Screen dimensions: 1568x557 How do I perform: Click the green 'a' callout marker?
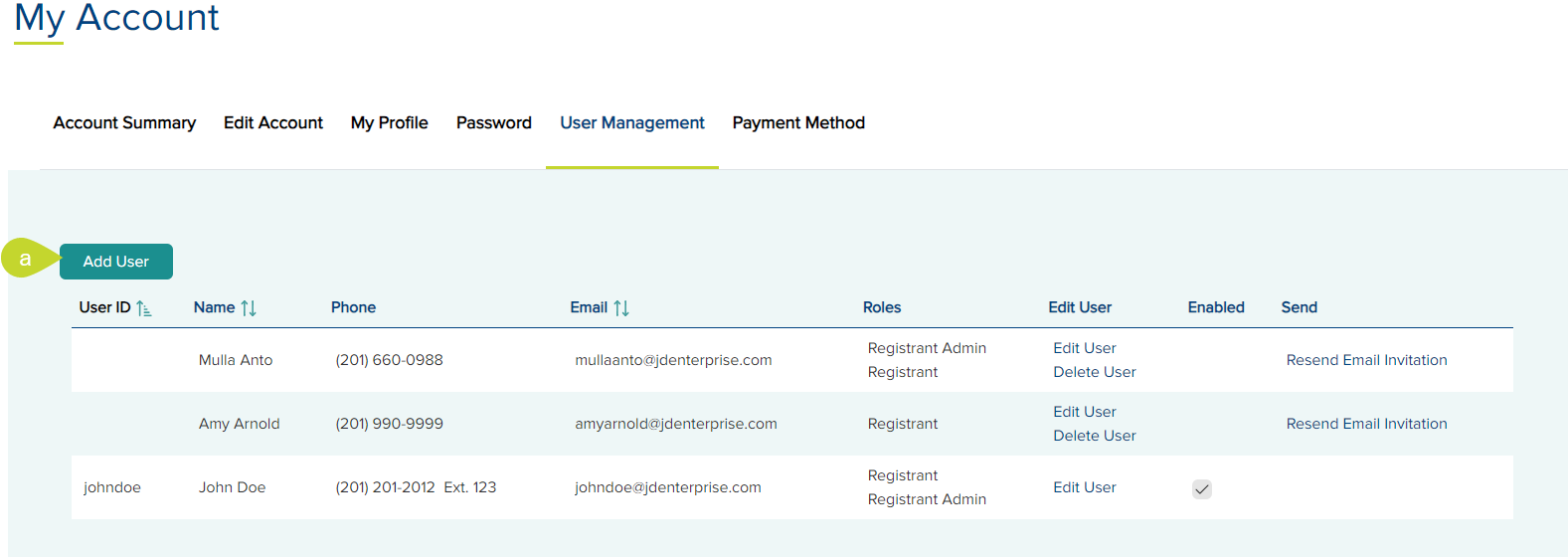tap(26, 259)
